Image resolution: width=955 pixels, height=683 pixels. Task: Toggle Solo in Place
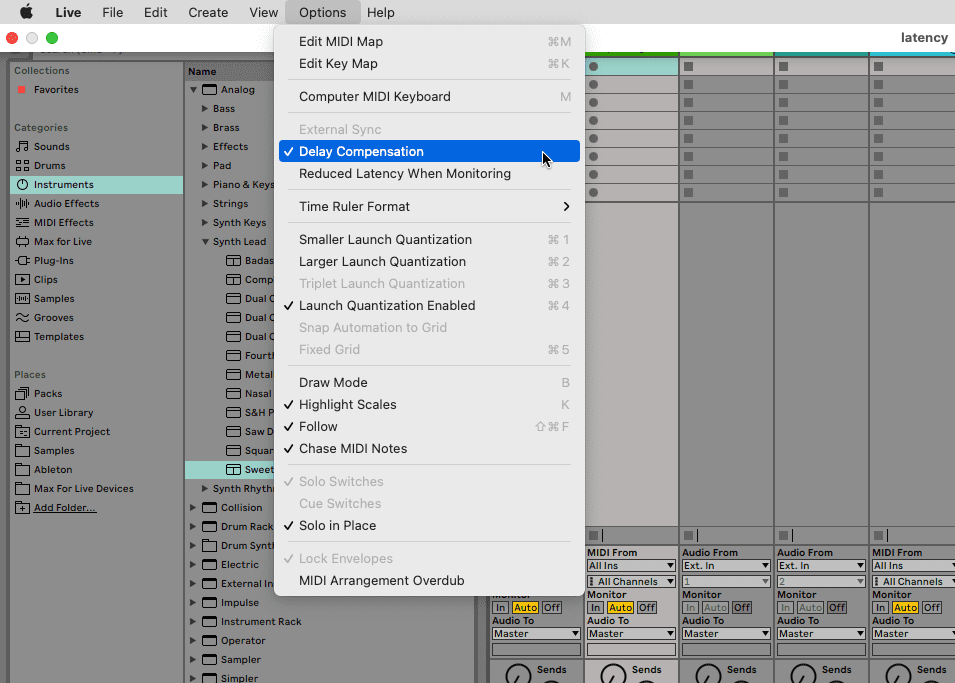pos(429,525)
